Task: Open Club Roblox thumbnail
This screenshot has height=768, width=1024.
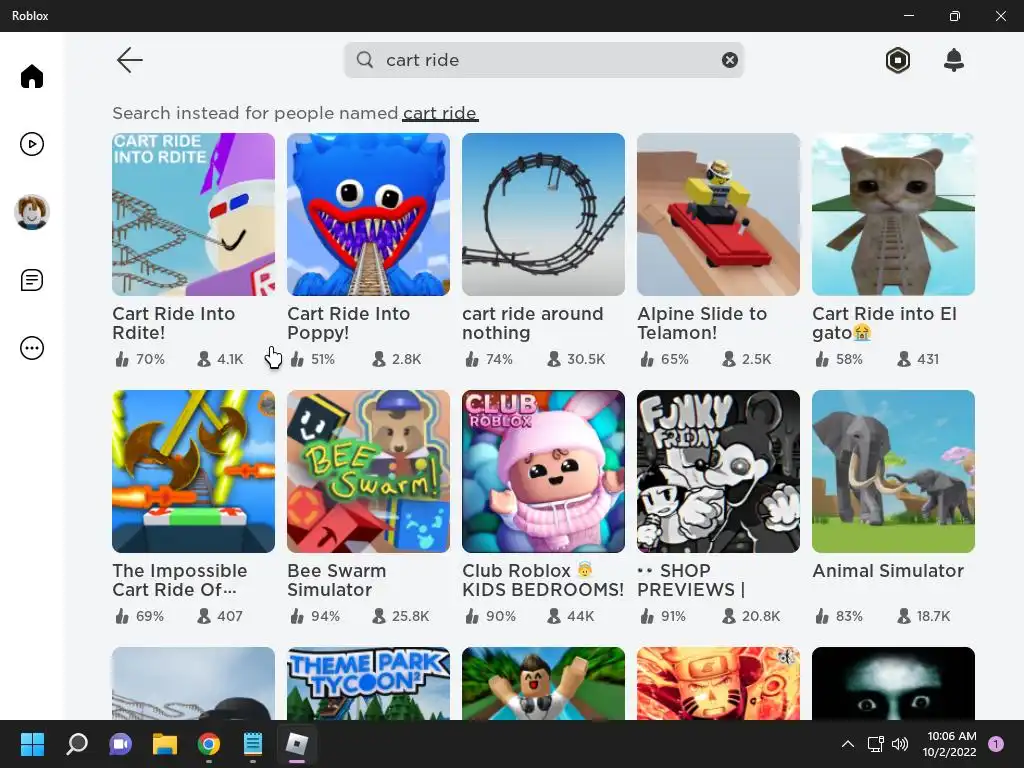Action: 543,472
